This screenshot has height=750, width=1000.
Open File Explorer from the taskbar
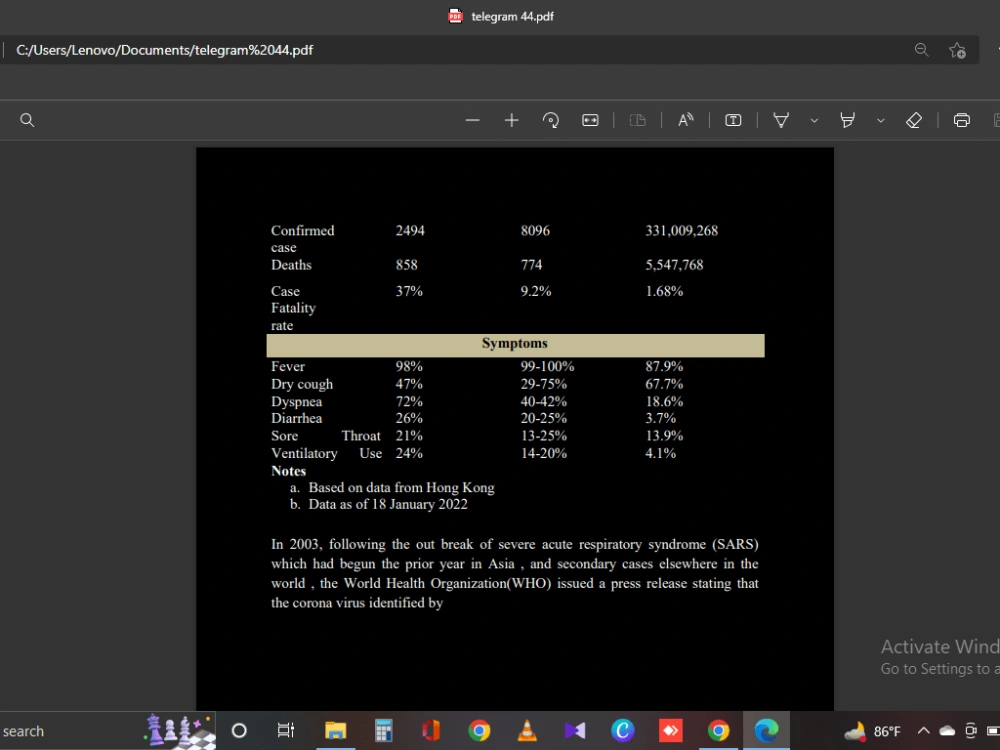335,731
